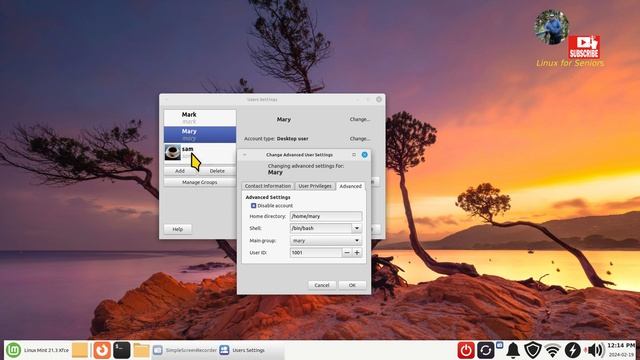
Task: Click the lightning bolt power manager icon
Action: (572, 350)
